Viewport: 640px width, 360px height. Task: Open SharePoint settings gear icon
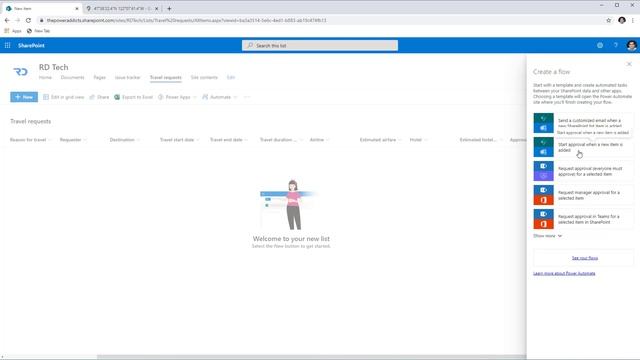coord(600,45)
